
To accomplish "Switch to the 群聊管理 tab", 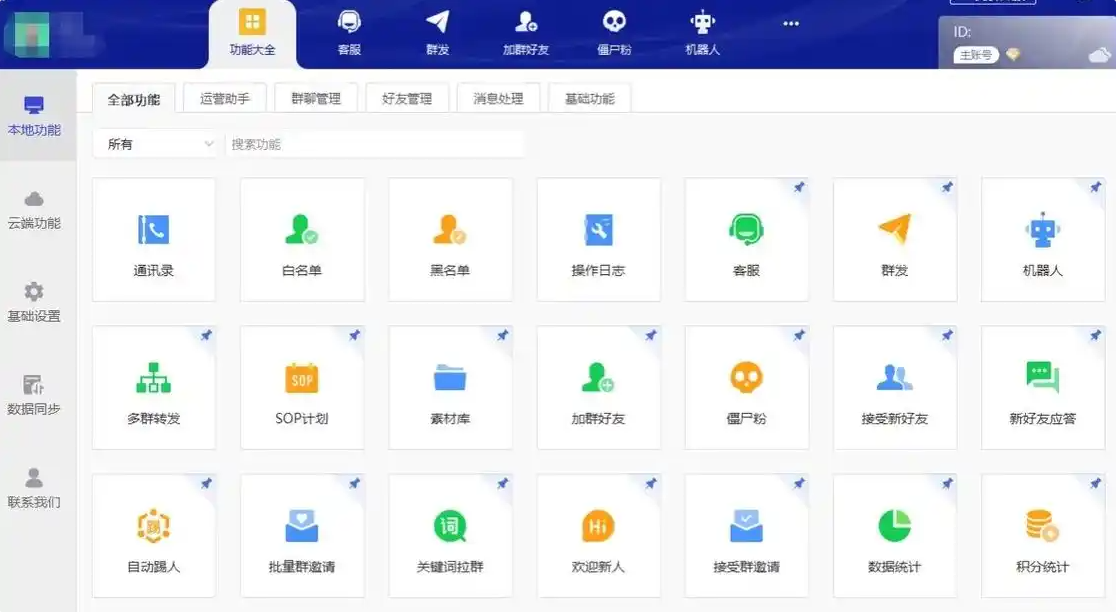I will [316, 98].
